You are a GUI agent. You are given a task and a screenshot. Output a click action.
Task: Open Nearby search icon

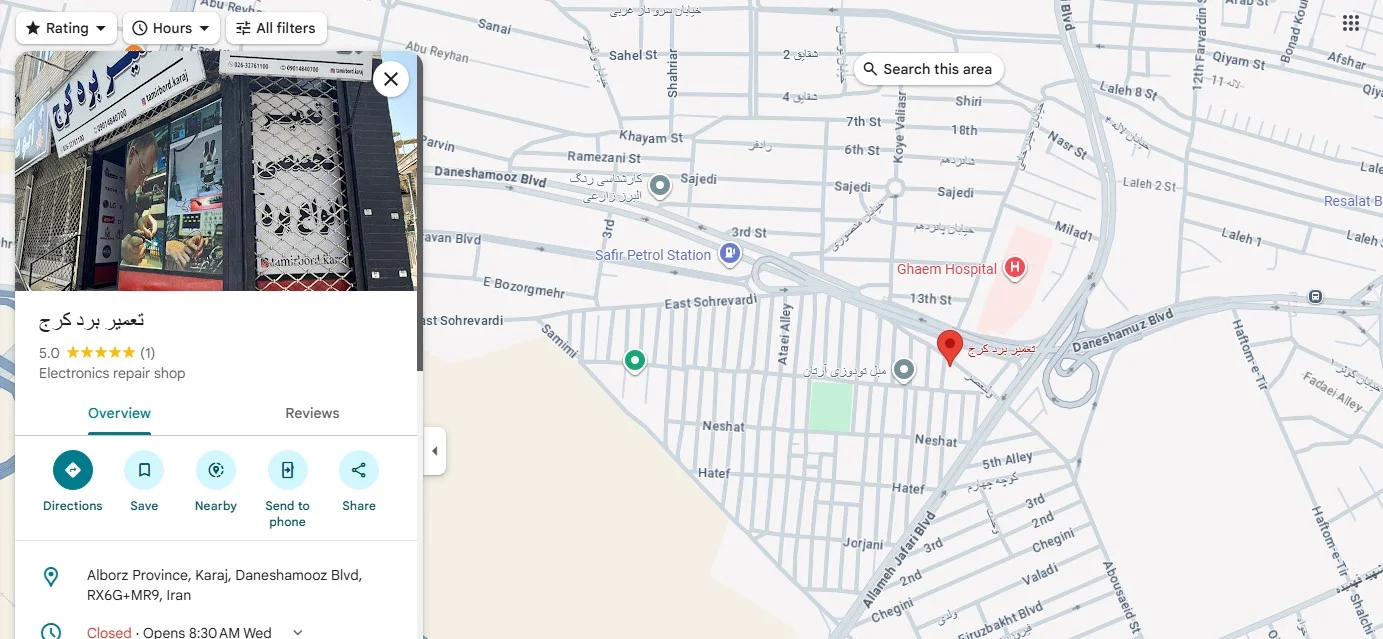pos(215,470)
